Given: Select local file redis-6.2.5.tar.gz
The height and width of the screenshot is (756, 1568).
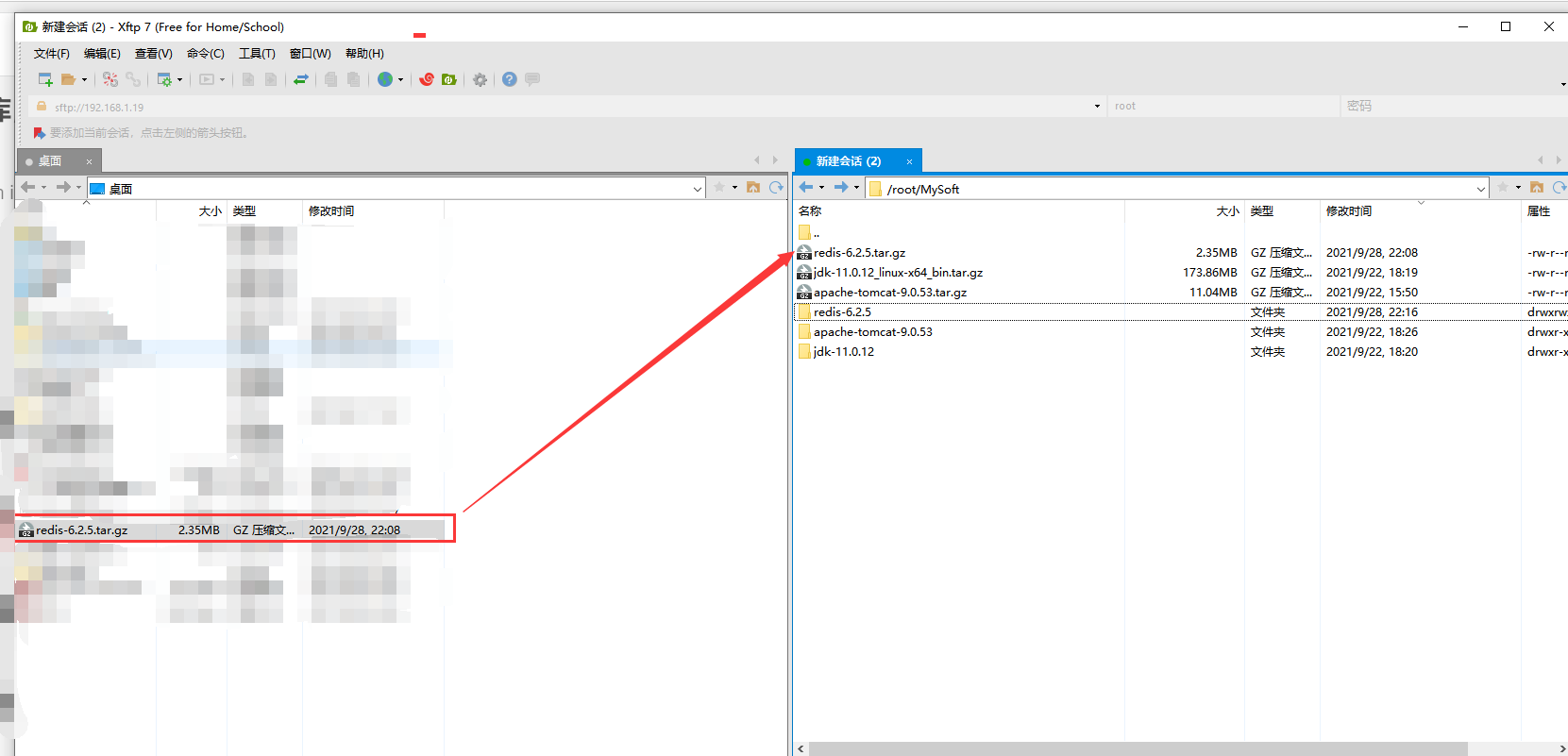Looking at the screenshot, I should pos(231,530).
